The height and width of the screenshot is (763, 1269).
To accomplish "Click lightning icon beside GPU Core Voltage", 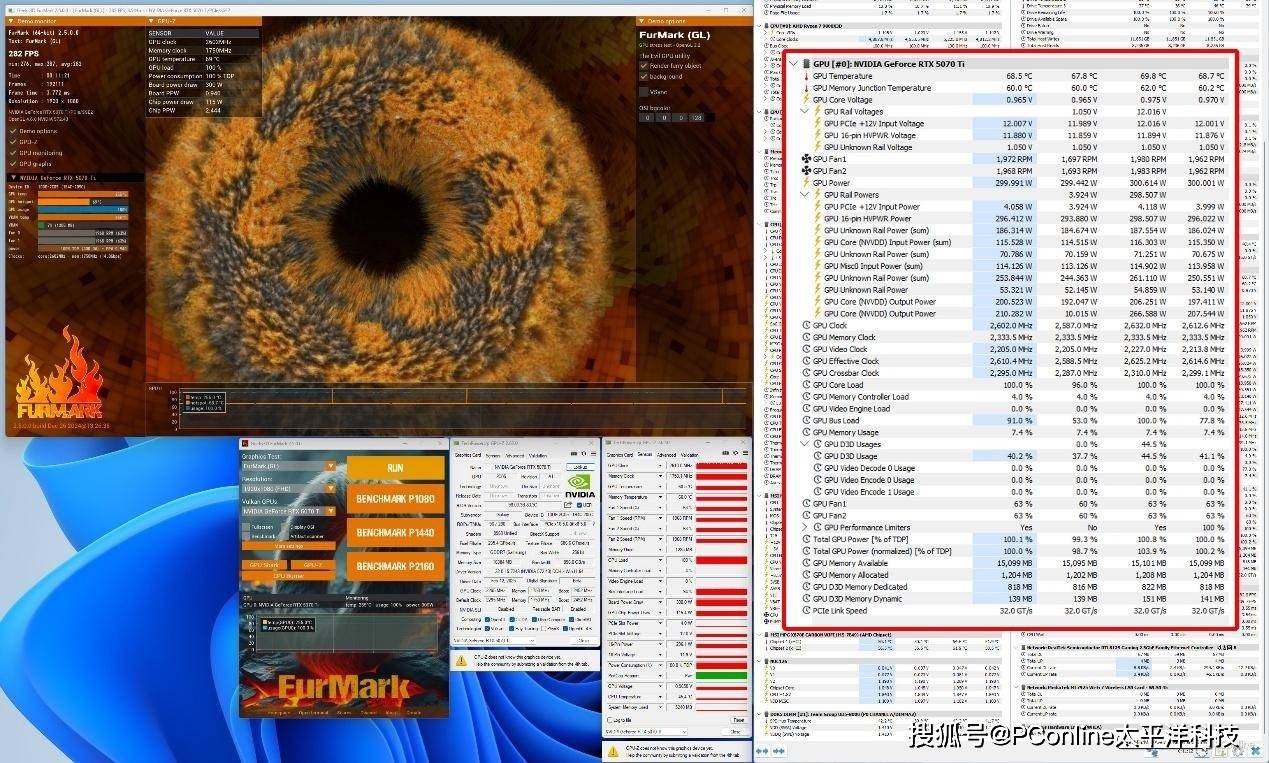I will 806,100.
